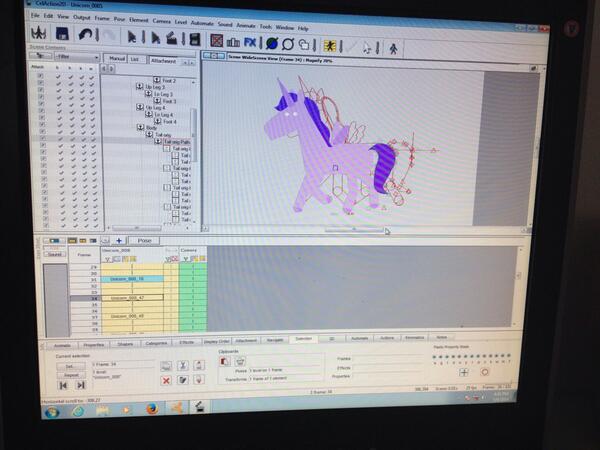Open Internet Explorer from the taskbar

tap(78, 411)
